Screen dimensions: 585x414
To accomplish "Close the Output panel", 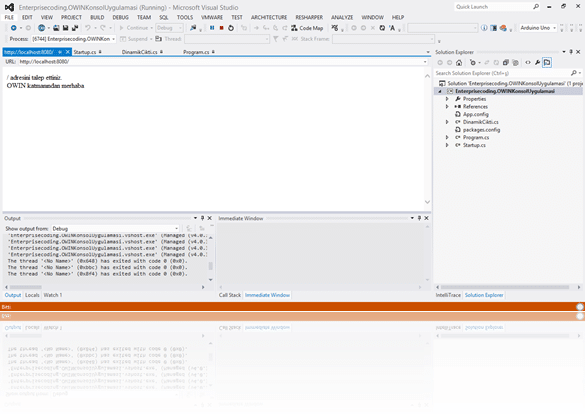I will [x=210, y=218].
